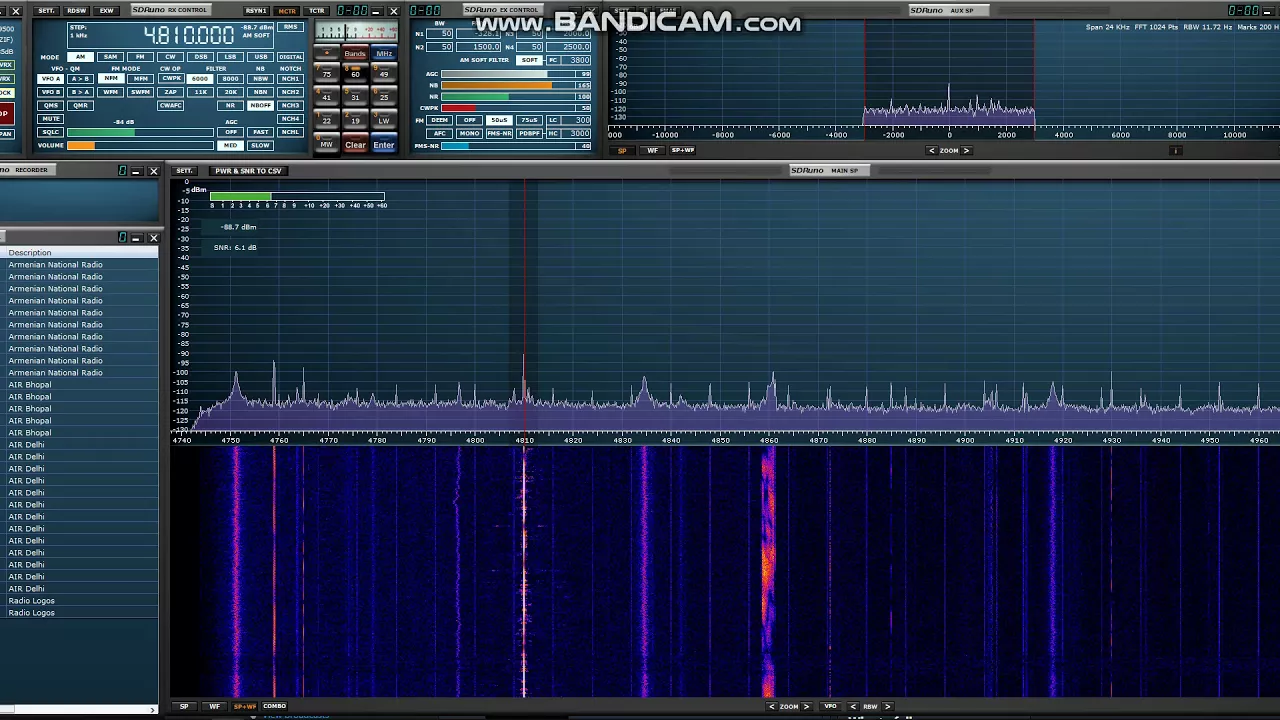The image size is (1280, 720).
Task: Select the 22 meter band key
Action: pyautogui.click(x=326, y=119)
